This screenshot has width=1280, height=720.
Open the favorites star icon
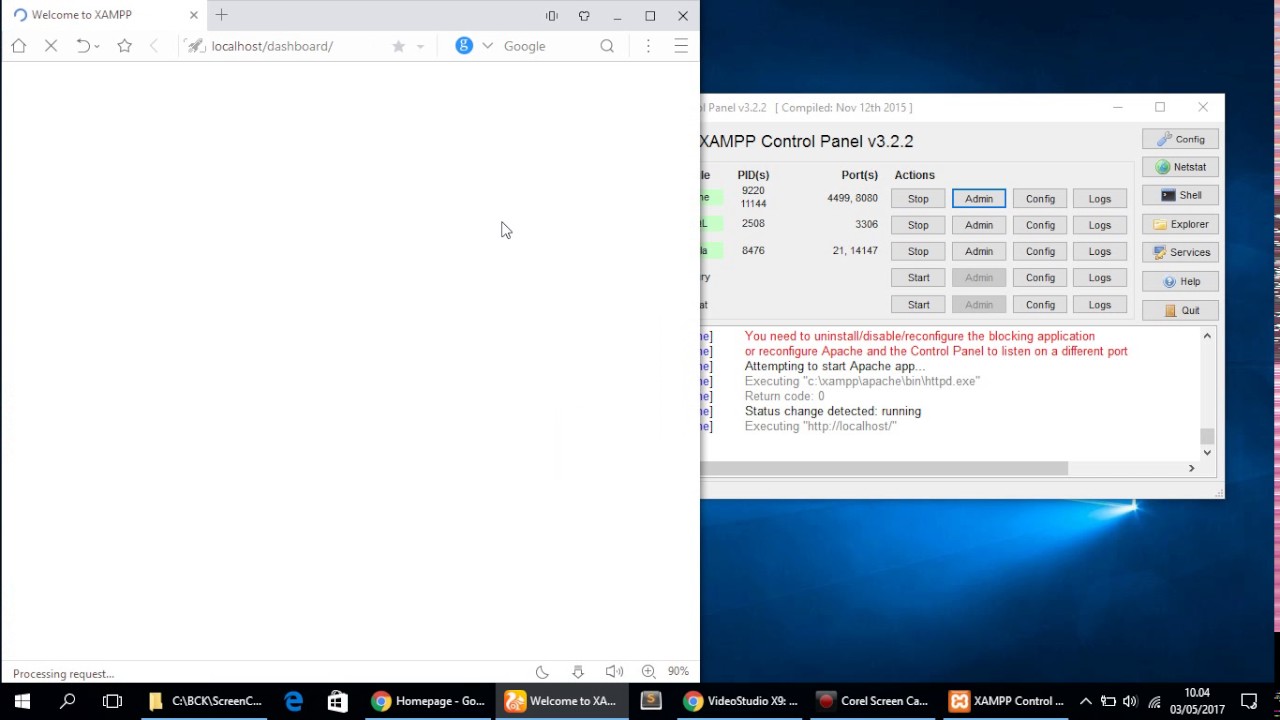(x=124, y=46)
